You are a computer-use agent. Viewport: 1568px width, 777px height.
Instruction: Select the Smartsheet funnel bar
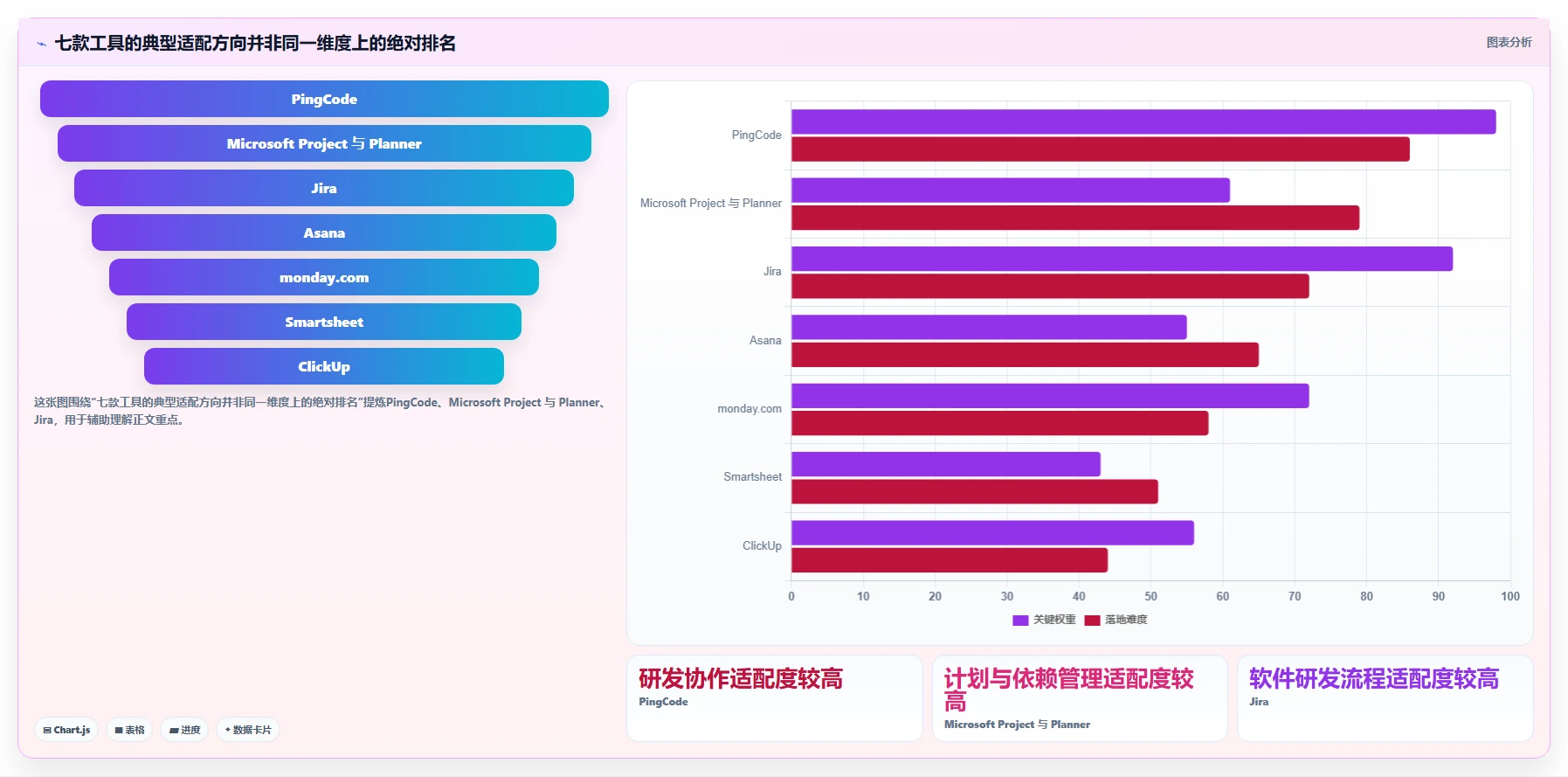pos(324,322)
